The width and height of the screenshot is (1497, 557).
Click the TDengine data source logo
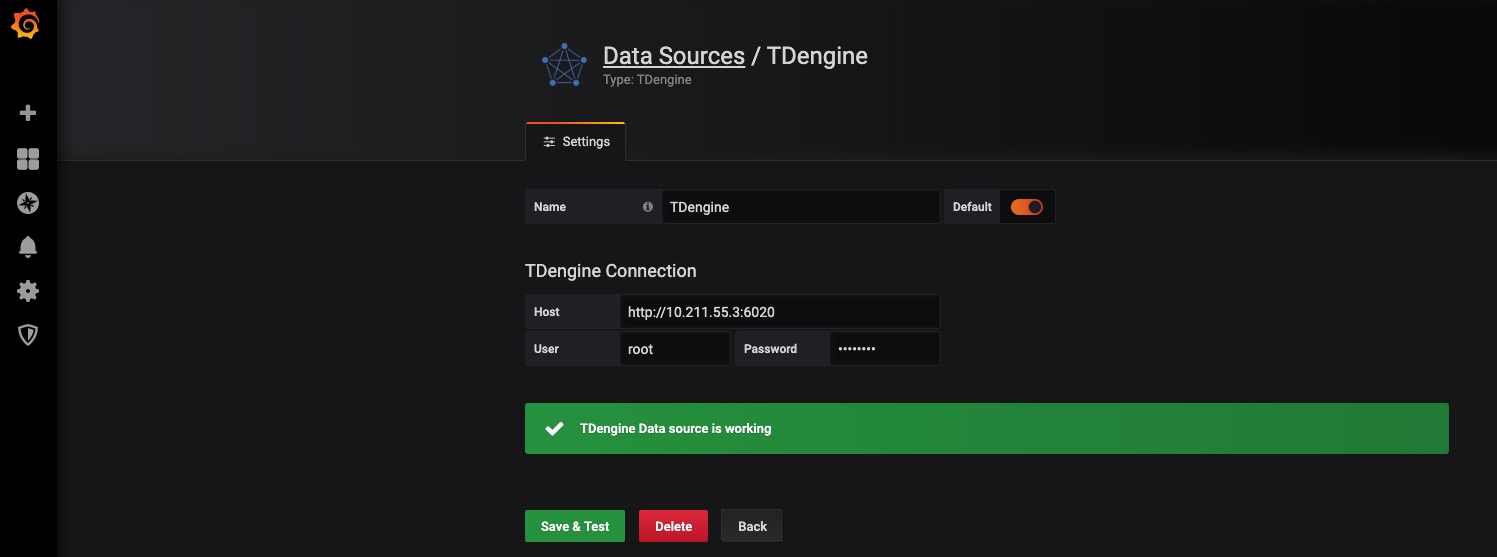tap(563, 65)
